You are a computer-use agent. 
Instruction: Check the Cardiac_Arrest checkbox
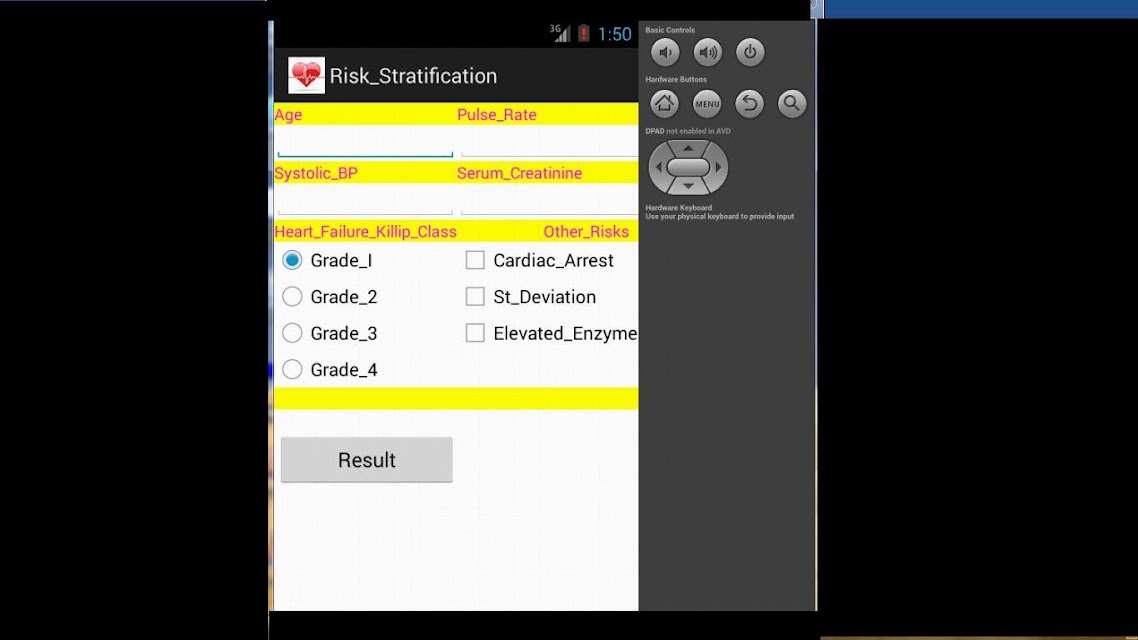[475, 260]
